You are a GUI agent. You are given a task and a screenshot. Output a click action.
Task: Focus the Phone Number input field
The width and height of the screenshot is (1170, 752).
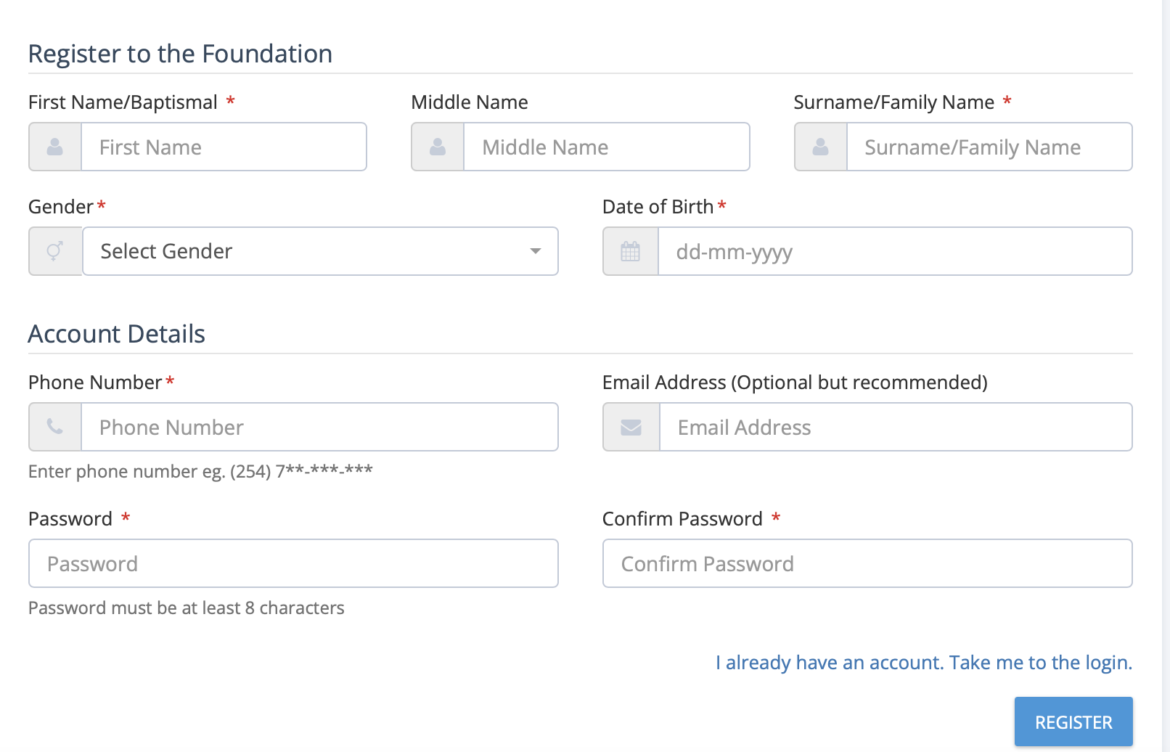[319, 427]
